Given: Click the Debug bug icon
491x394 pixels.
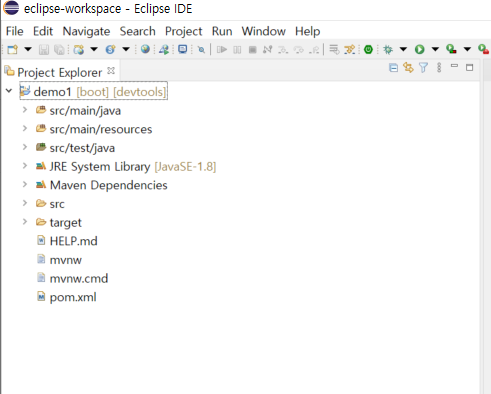Looking at the screenshot, I should pos(388,50).
